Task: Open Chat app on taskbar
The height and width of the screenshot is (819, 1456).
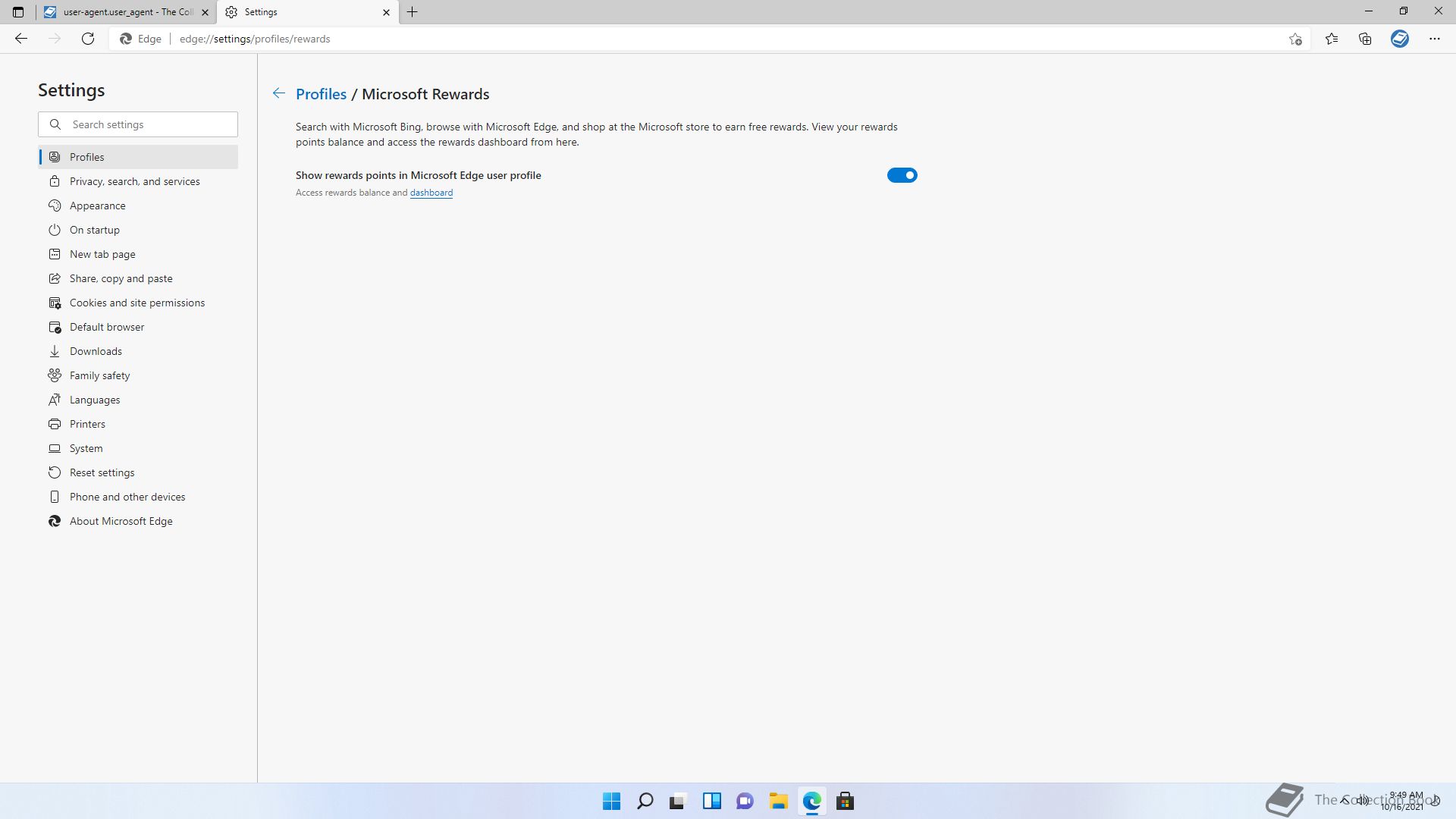Action: (745, 801)
